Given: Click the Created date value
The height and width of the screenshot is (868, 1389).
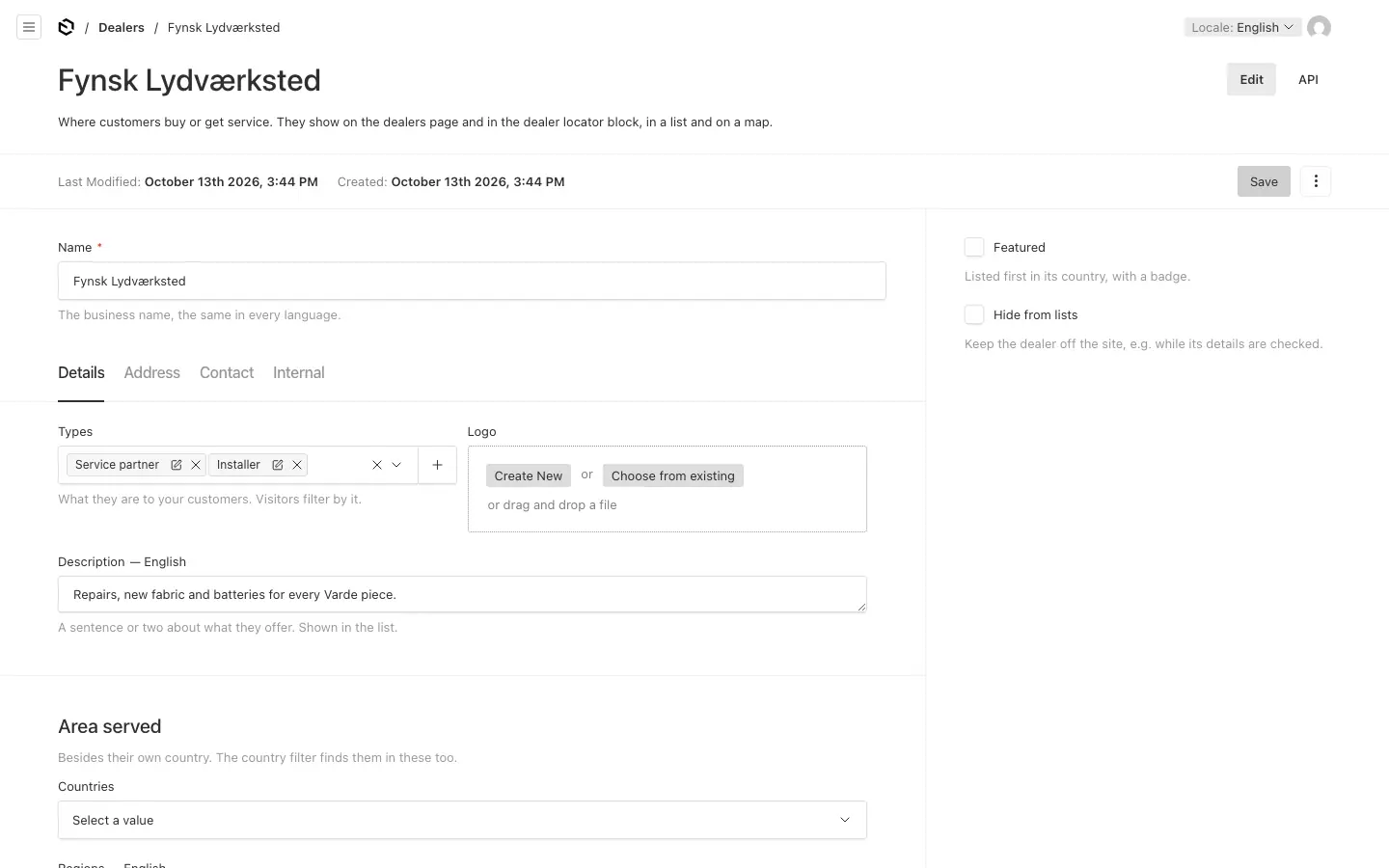Looking at the screenshot, I should click(x=478, y=181).
